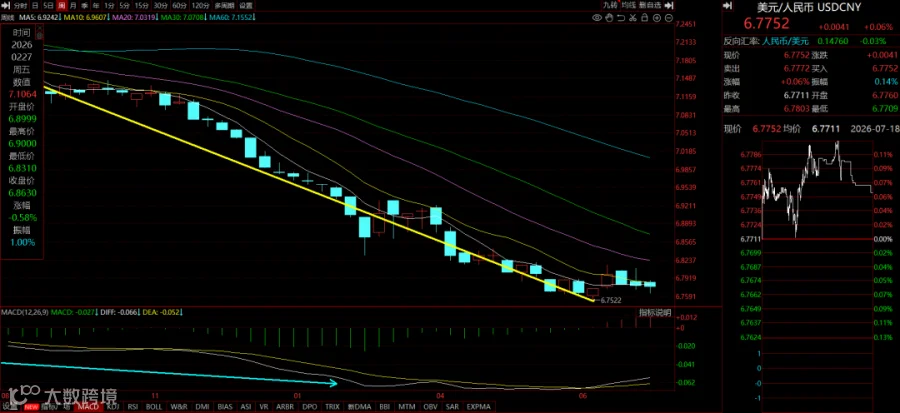Image resolution: width=900 pixels, height=413 pixels.
Task: Click 最高 value 6.7803
Action: click(x=797, y=108)
